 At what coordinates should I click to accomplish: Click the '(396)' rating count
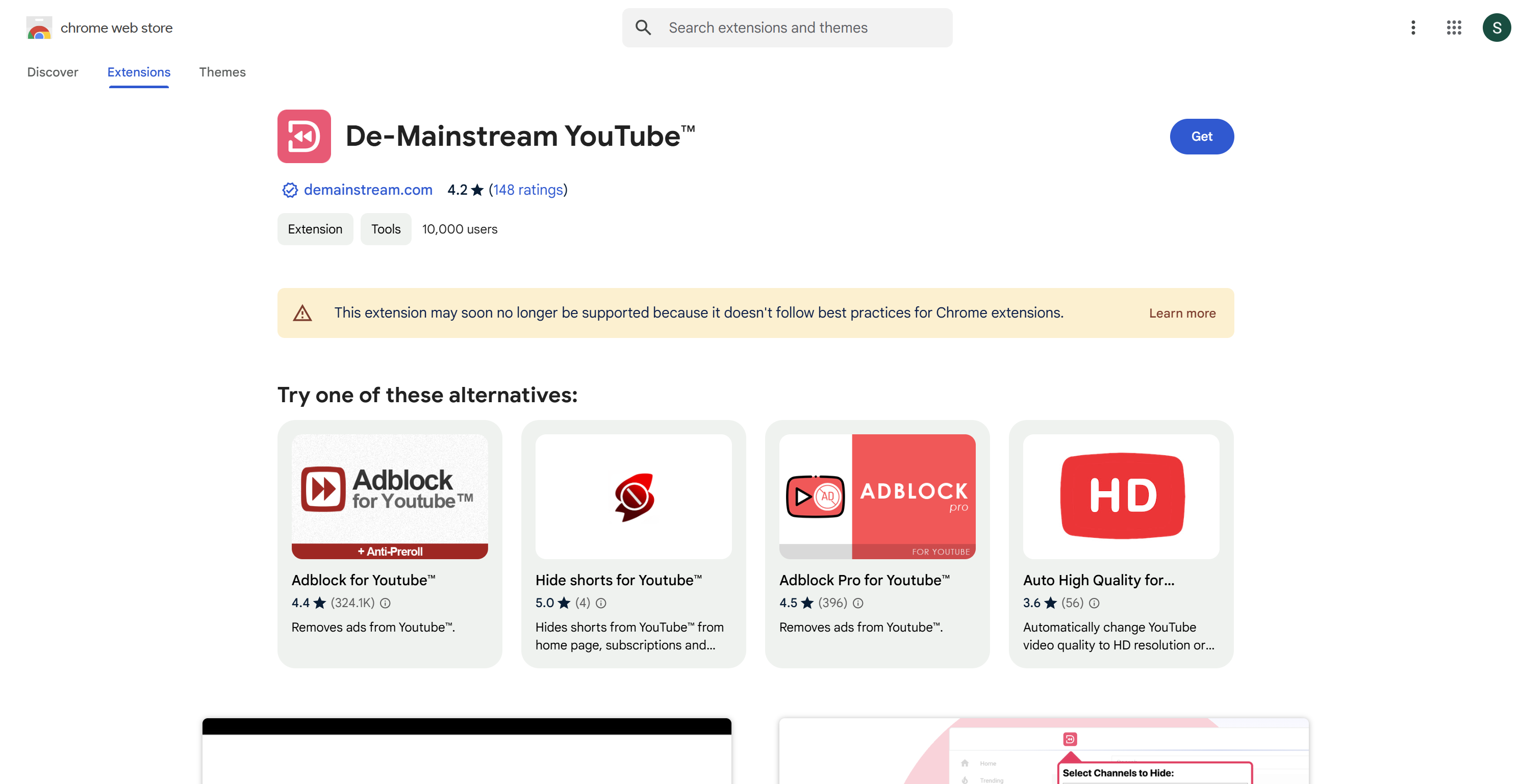832,603
